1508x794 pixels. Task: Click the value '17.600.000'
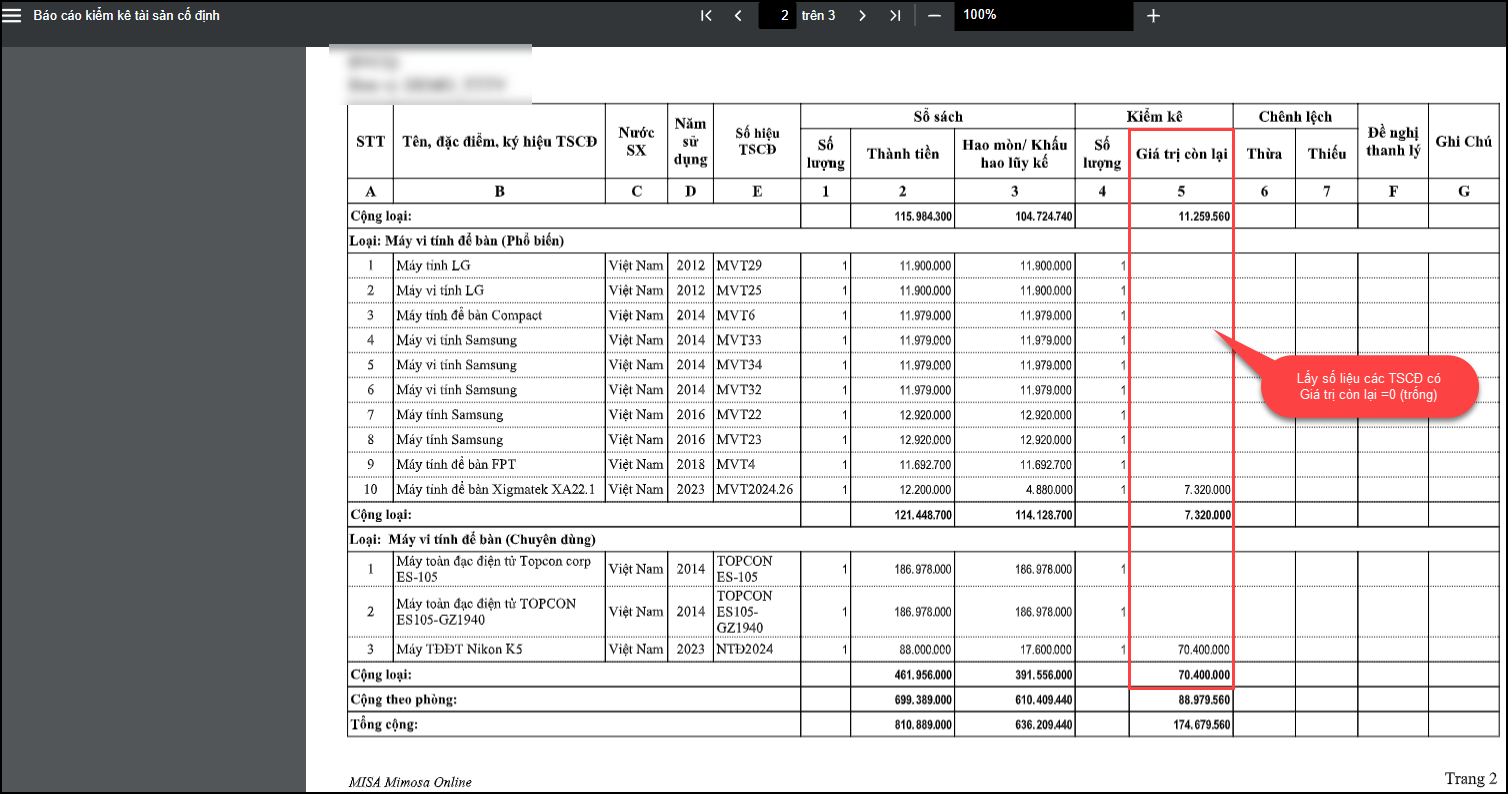pyautogui.click(x=1044, y=650)
